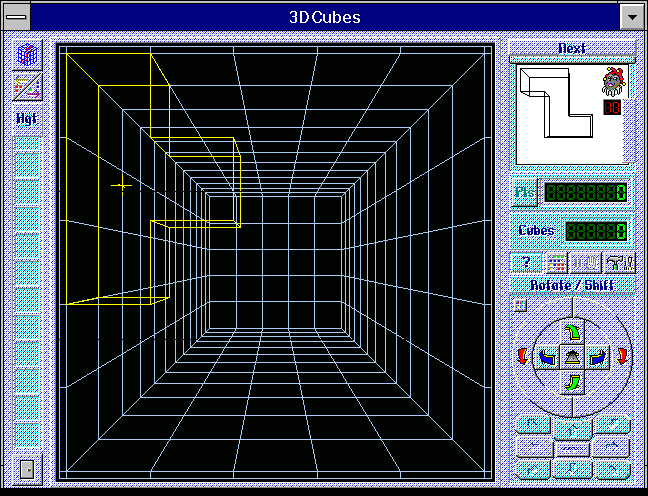648x496 pixels.
Task: Click the colored grid icon button
Action: pos(555,263)
